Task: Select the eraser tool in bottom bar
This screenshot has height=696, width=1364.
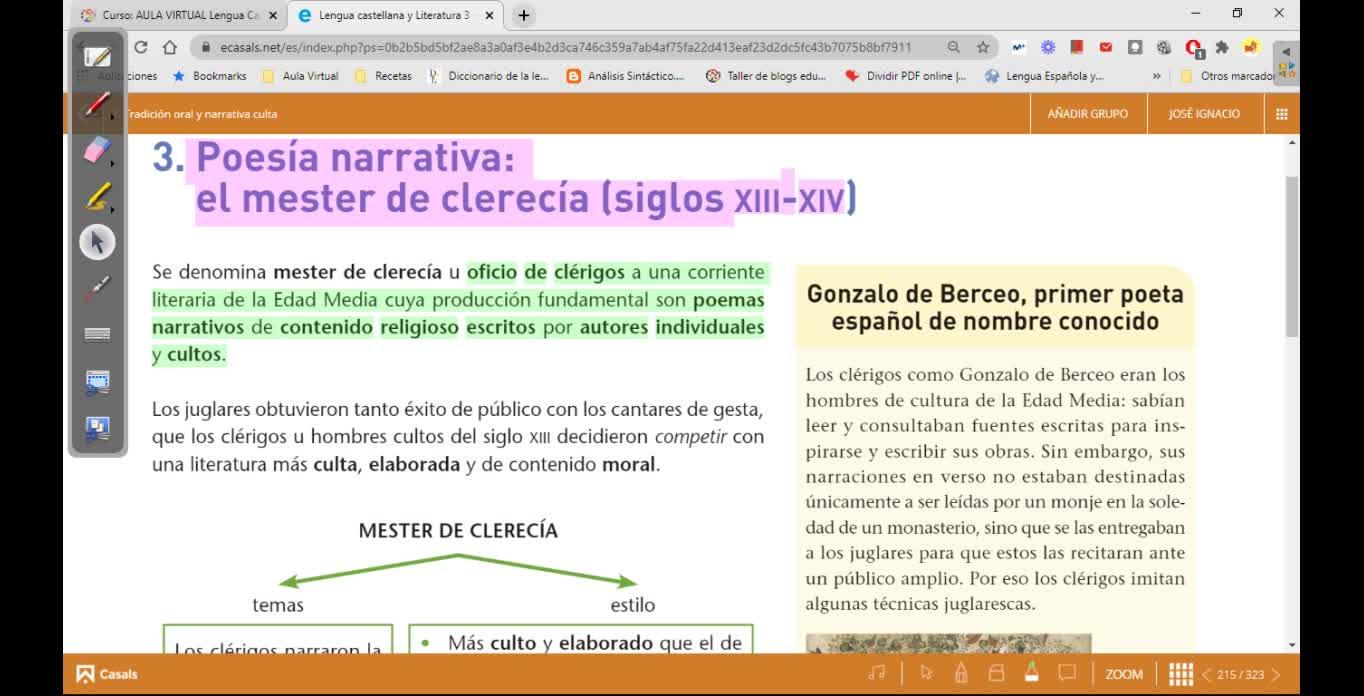Action: [996, 674]
